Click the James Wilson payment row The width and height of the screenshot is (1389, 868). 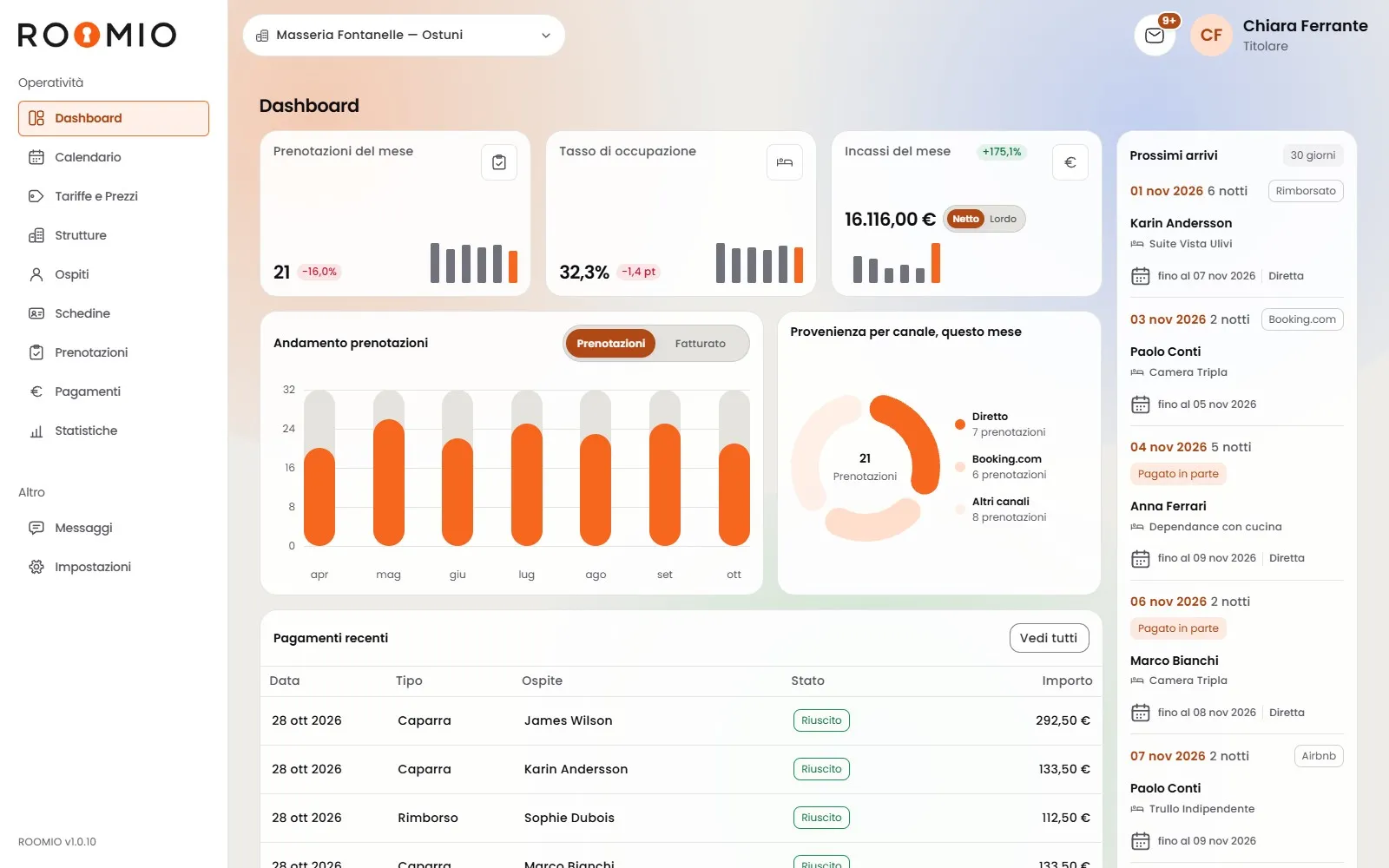click(681, 720)
